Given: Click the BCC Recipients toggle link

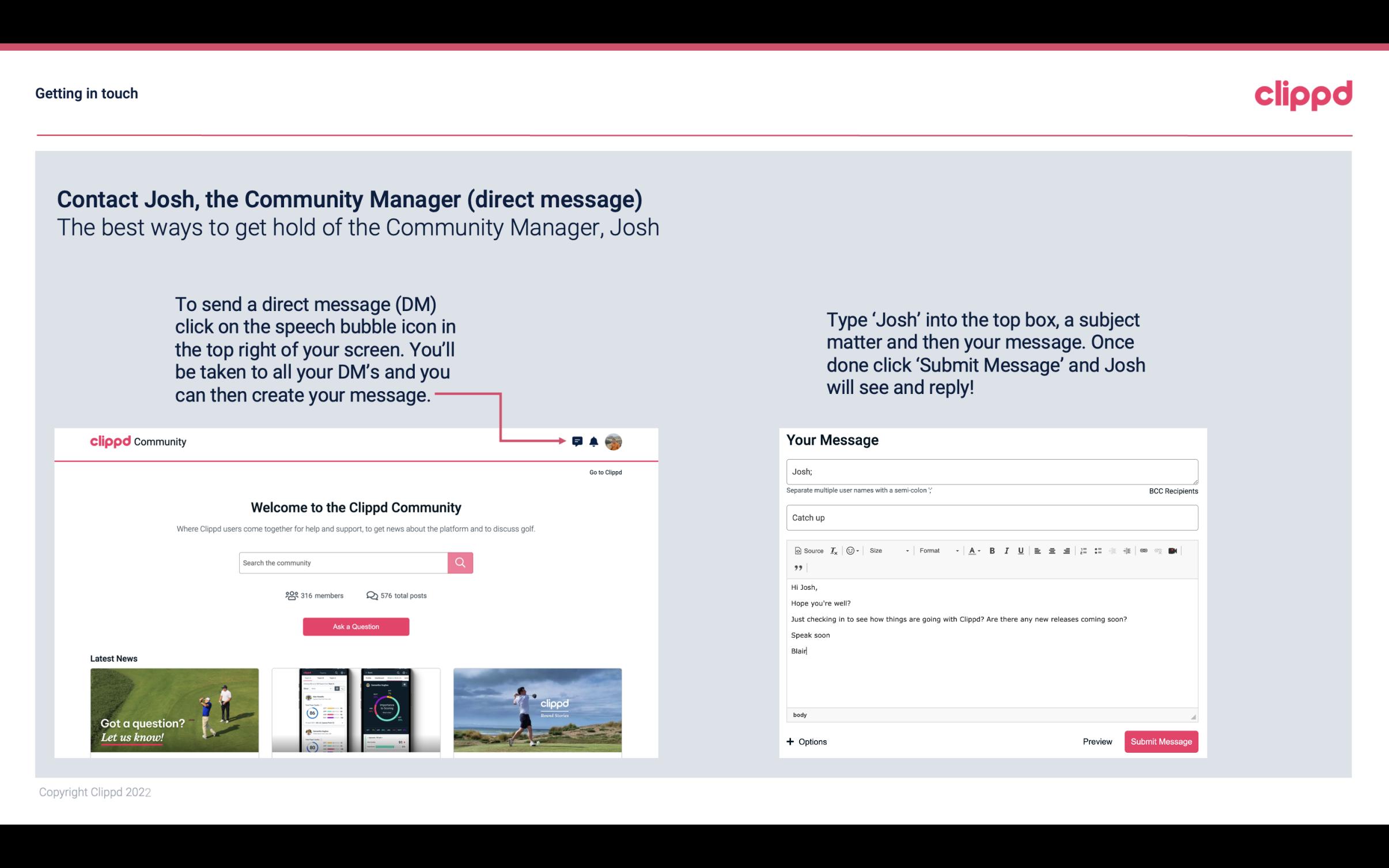Looking at the screenshot, I should (1173, 491).
